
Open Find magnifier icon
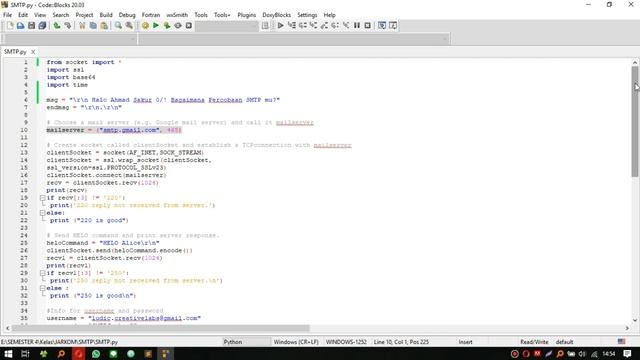click(x=118, y=25)
